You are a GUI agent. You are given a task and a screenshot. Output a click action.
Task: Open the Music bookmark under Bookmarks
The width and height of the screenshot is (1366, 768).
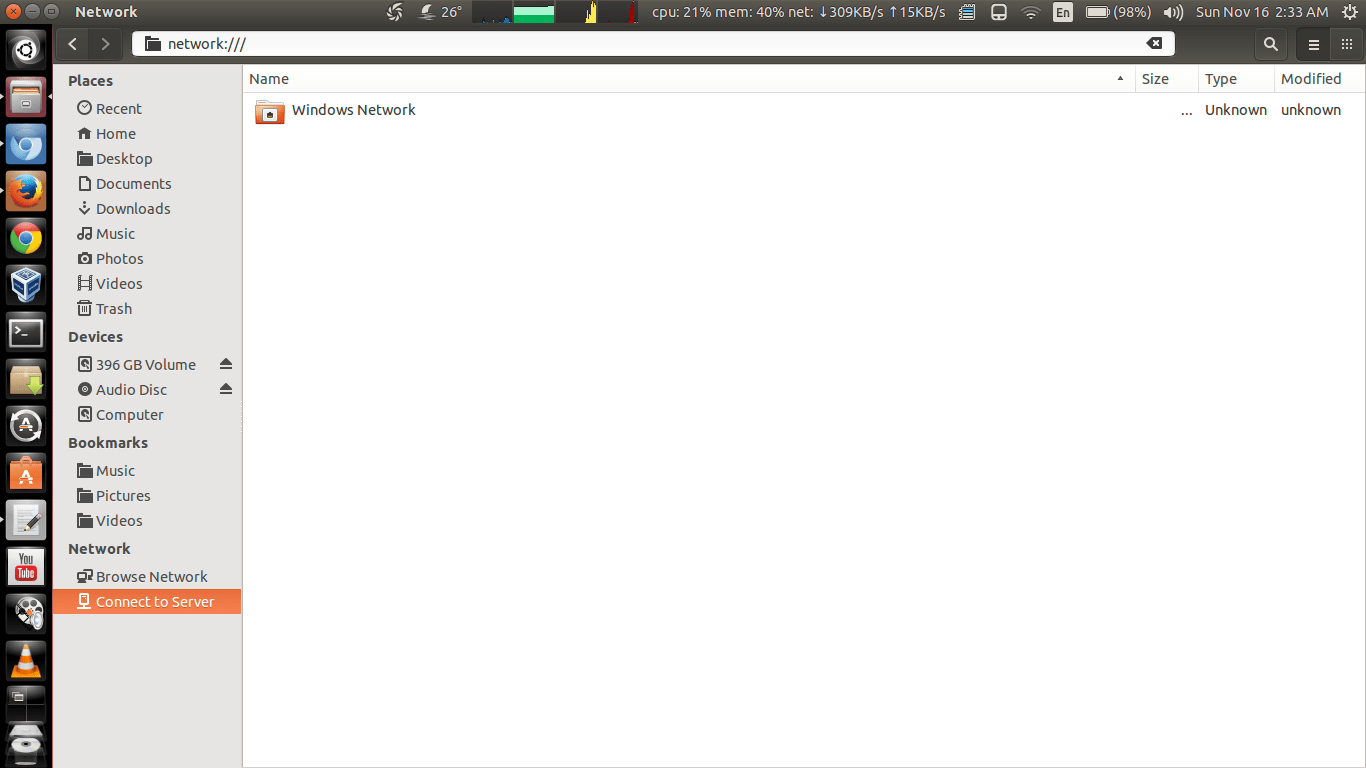pyautogui.click(x=147, y=470)
